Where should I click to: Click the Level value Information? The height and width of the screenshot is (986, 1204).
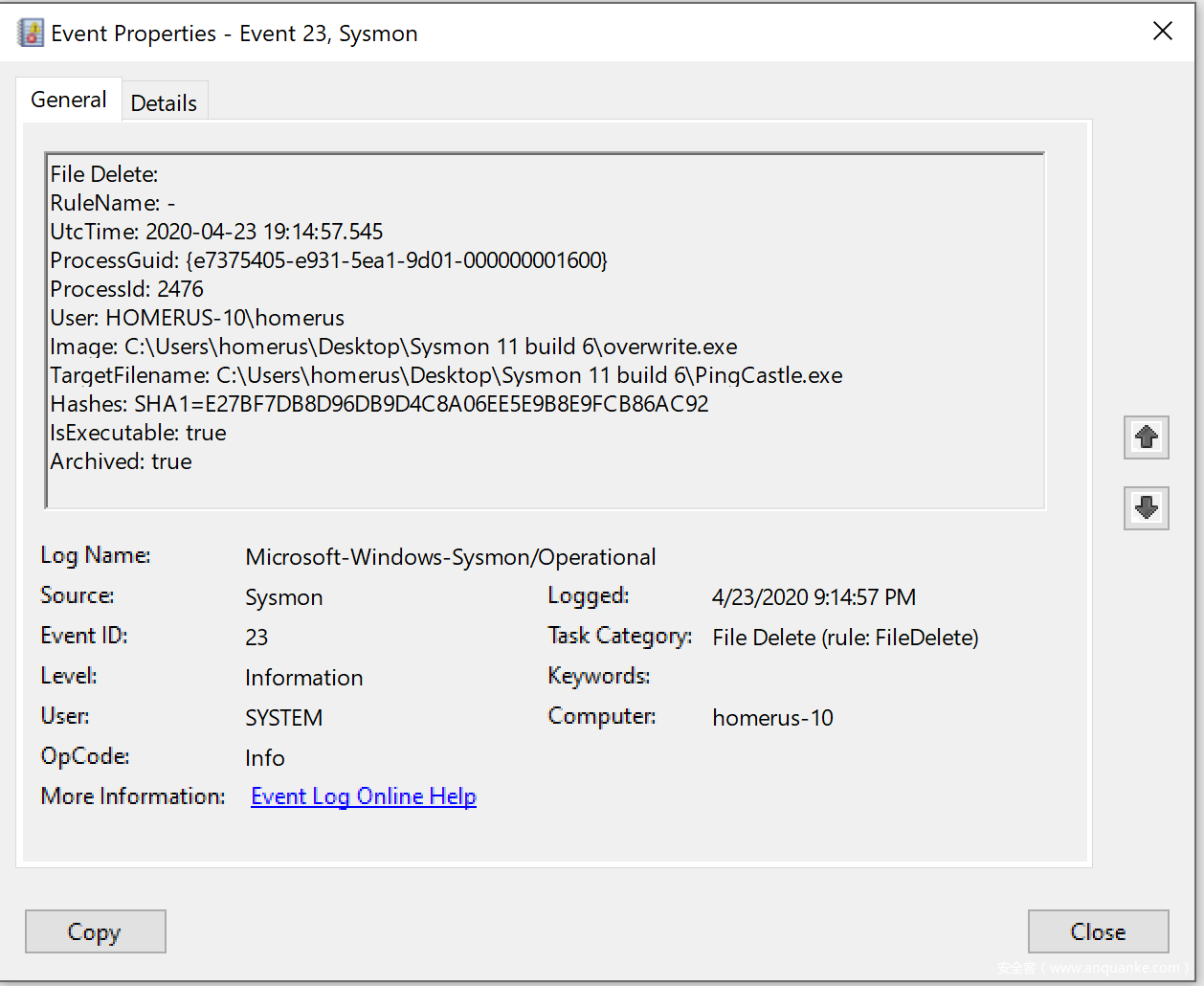[303, 678]
